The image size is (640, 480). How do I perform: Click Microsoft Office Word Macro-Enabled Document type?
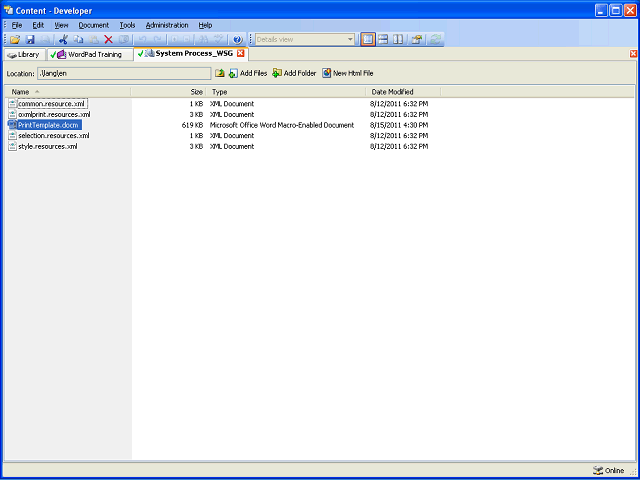pos(282,125)
